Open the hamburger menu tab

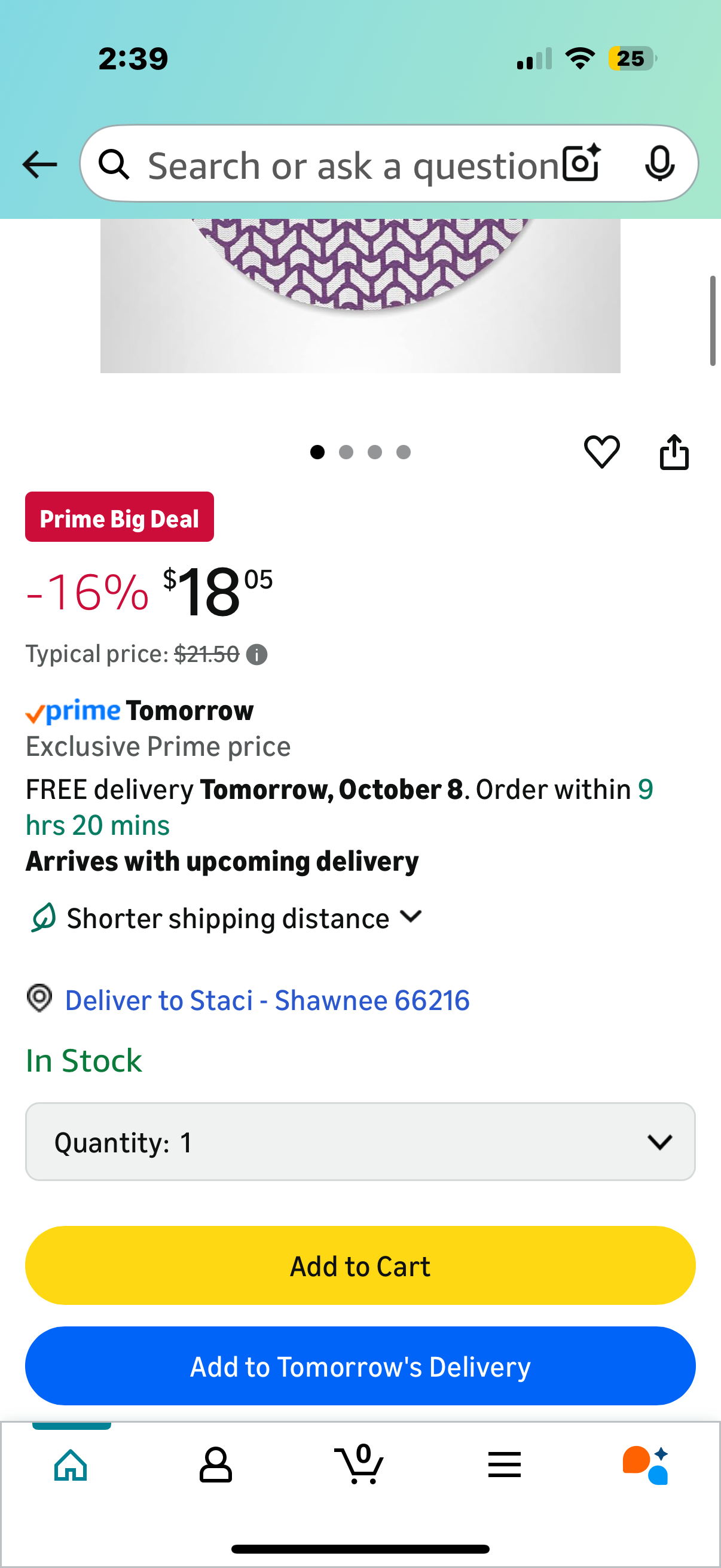coord(505,1465)
